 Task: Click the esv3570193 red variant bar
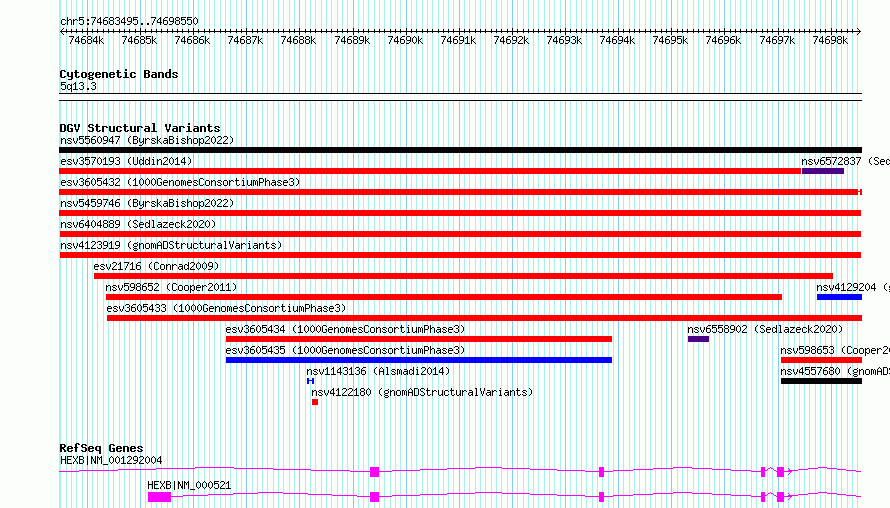point(430,171)
